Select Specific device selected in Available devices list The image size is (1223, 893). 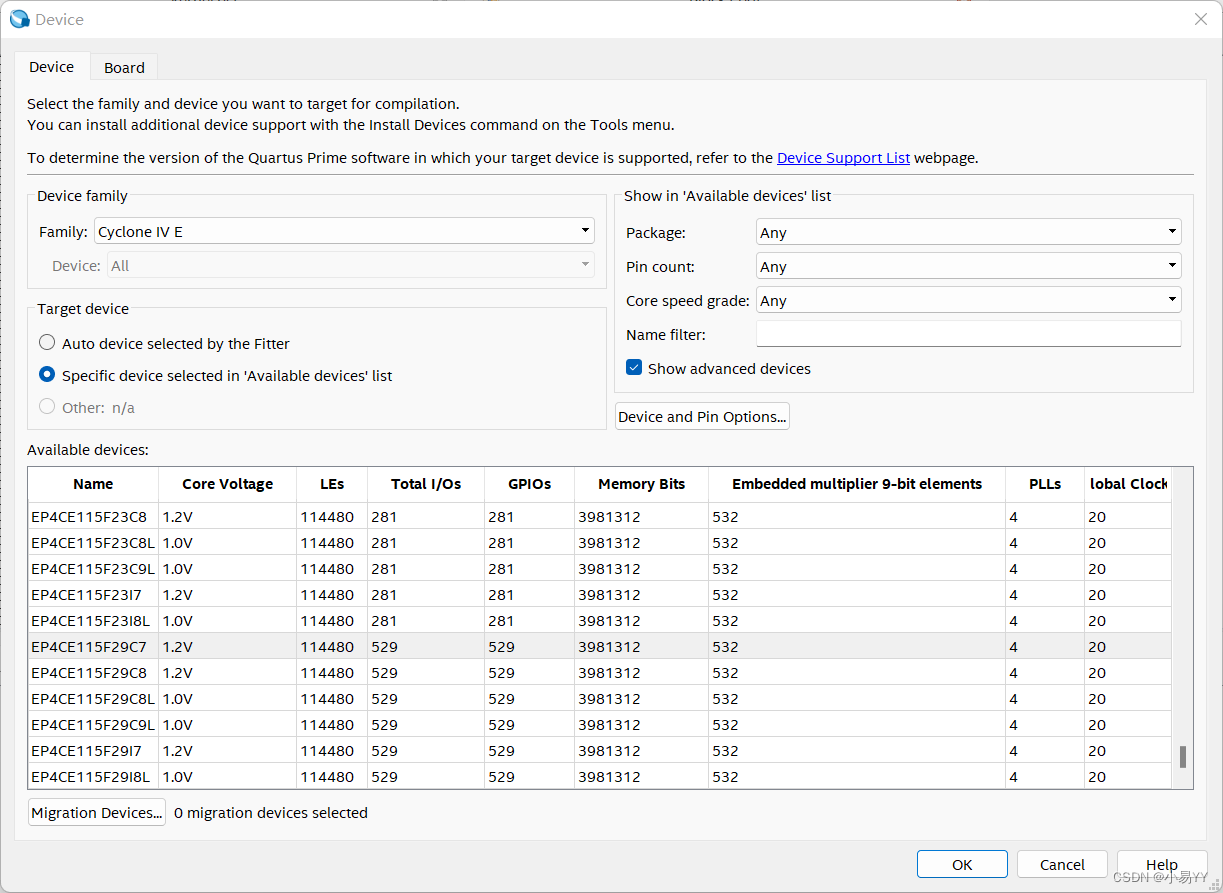click(47, 375)
